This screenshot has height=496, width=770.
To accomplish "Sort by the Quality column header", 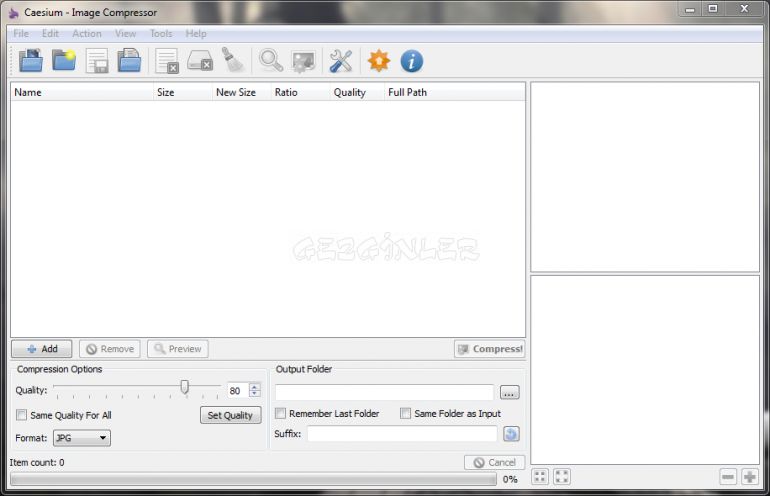I will pyautogui.click(x=357, y=92).
